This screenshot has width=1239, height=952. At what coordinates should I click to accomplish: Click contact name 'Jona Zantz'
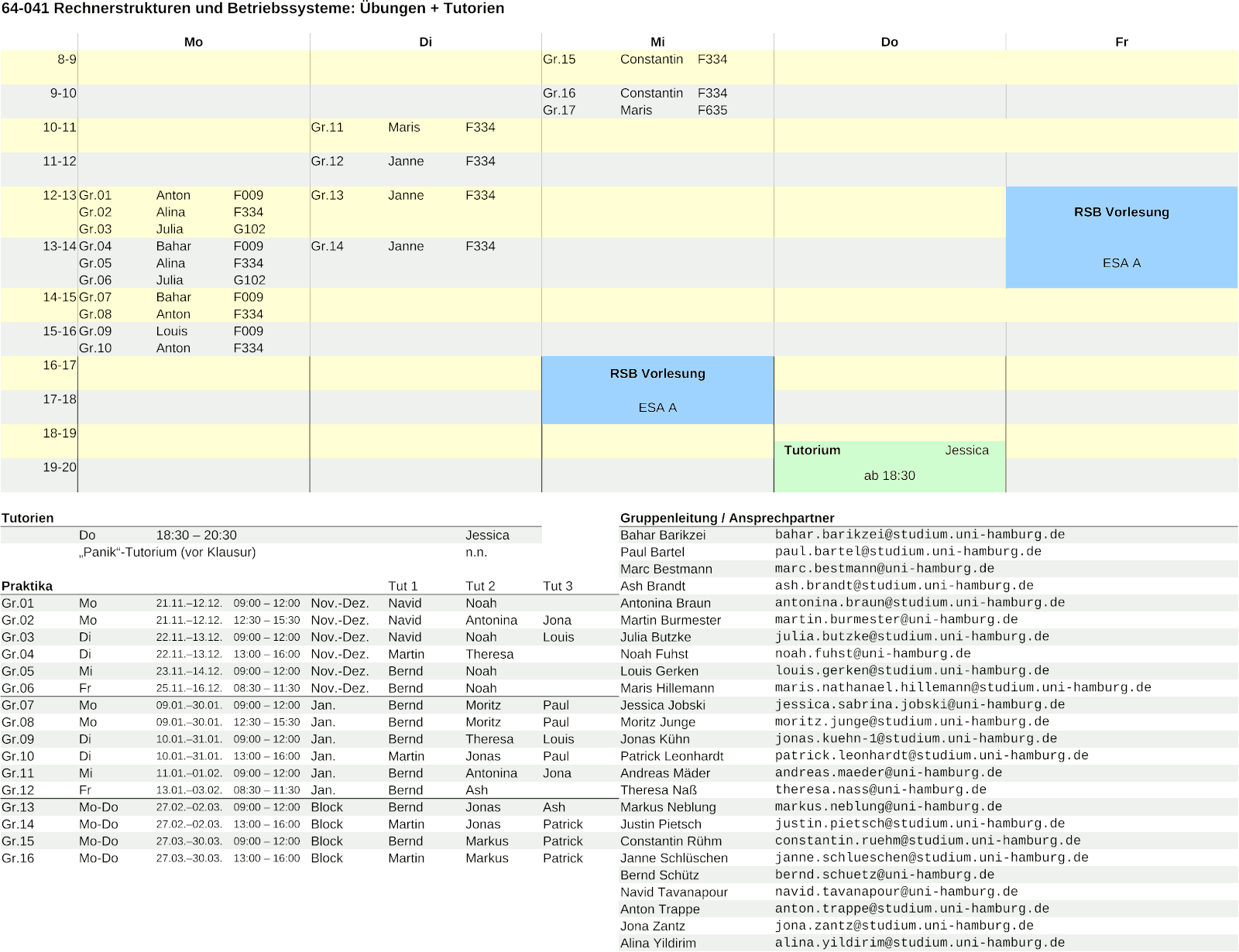[652, 927]
